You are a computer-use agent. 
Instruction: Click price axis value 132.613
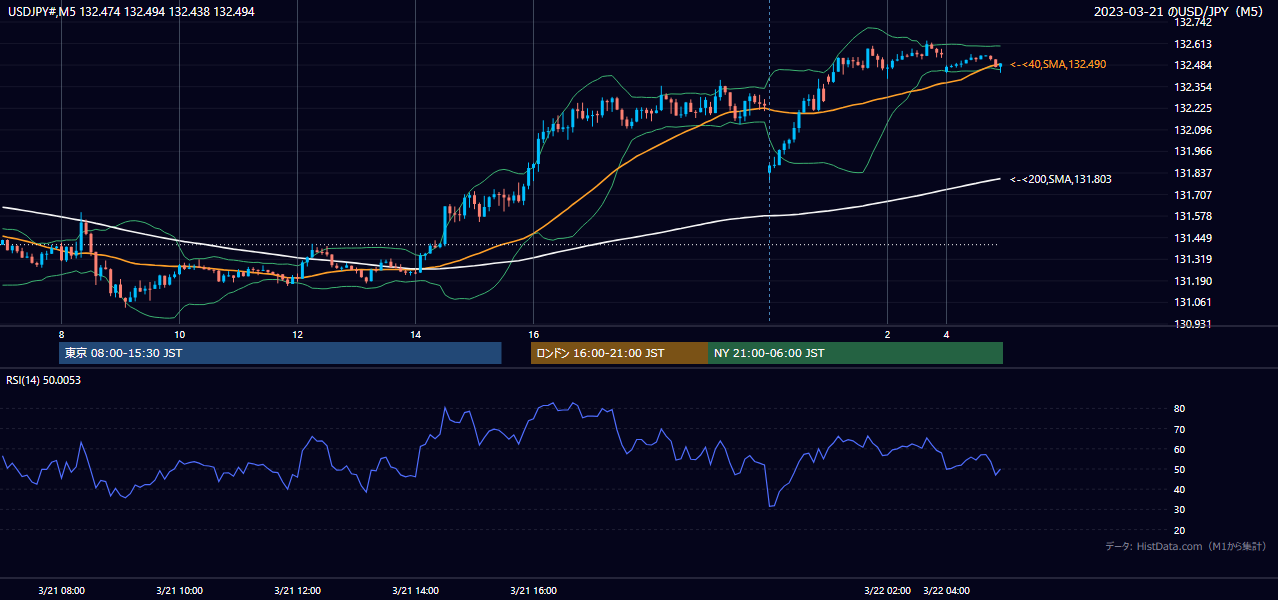pyautogui.click(x=1192, y=44)
